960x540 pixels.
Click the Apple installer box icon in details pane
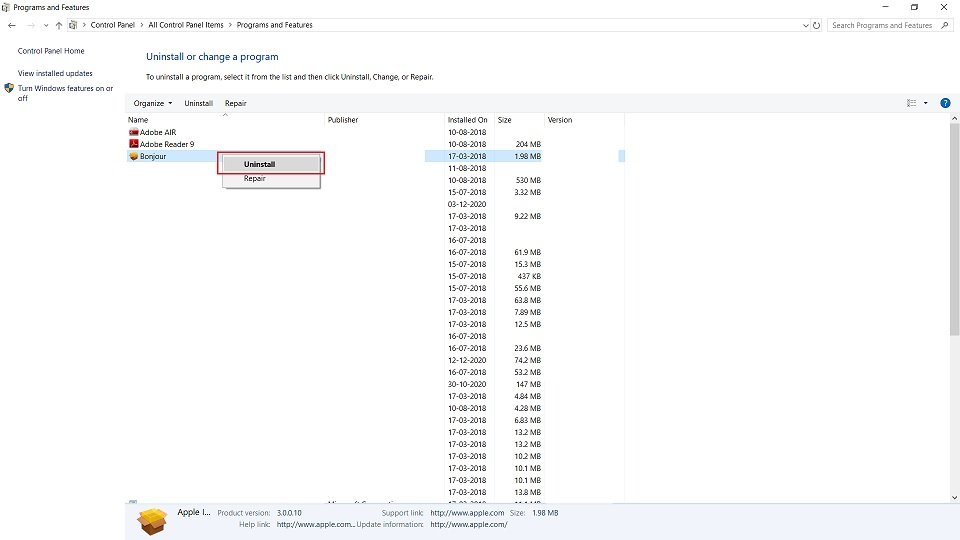(152, 521)
